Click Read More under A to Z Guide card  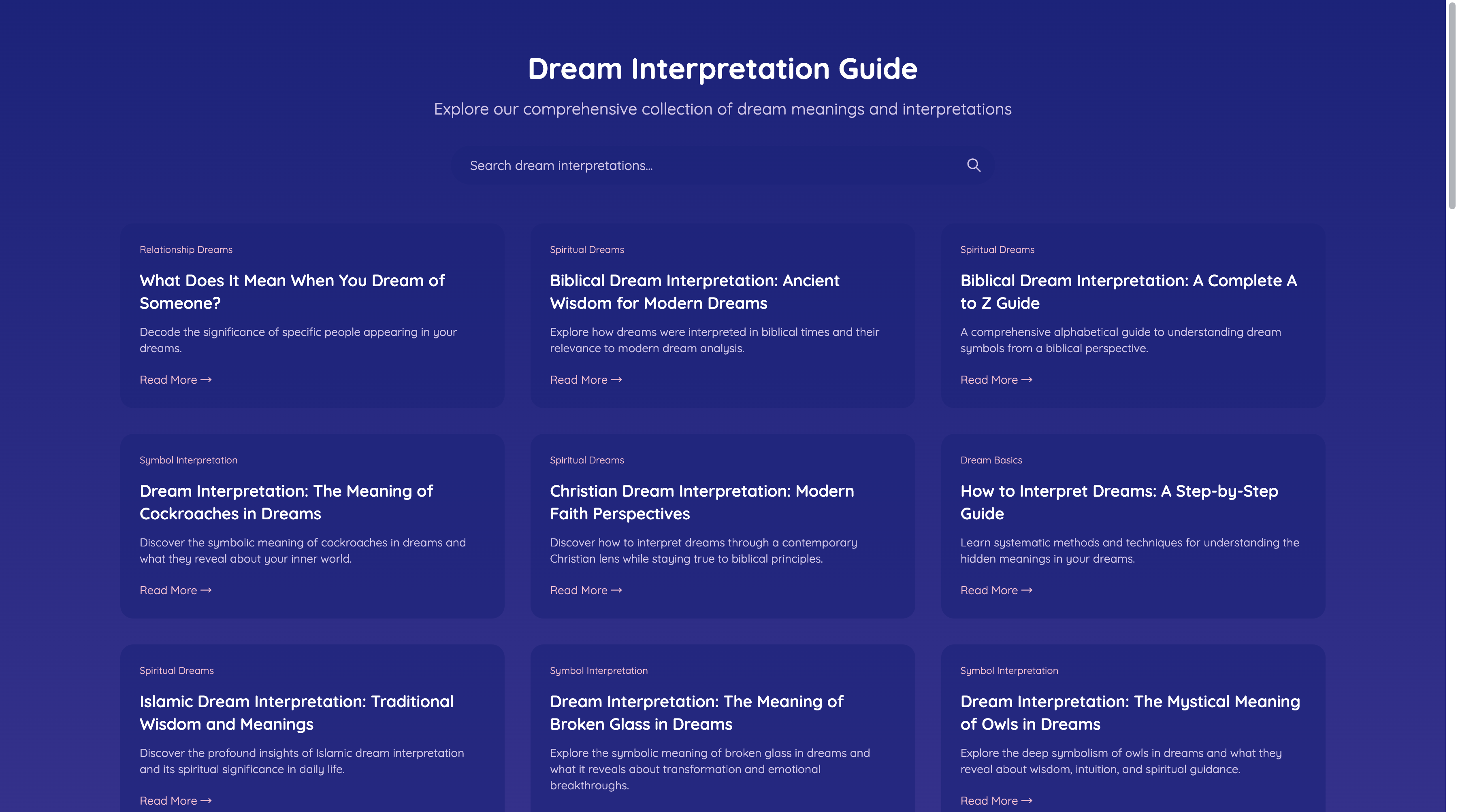coord(996,380)
